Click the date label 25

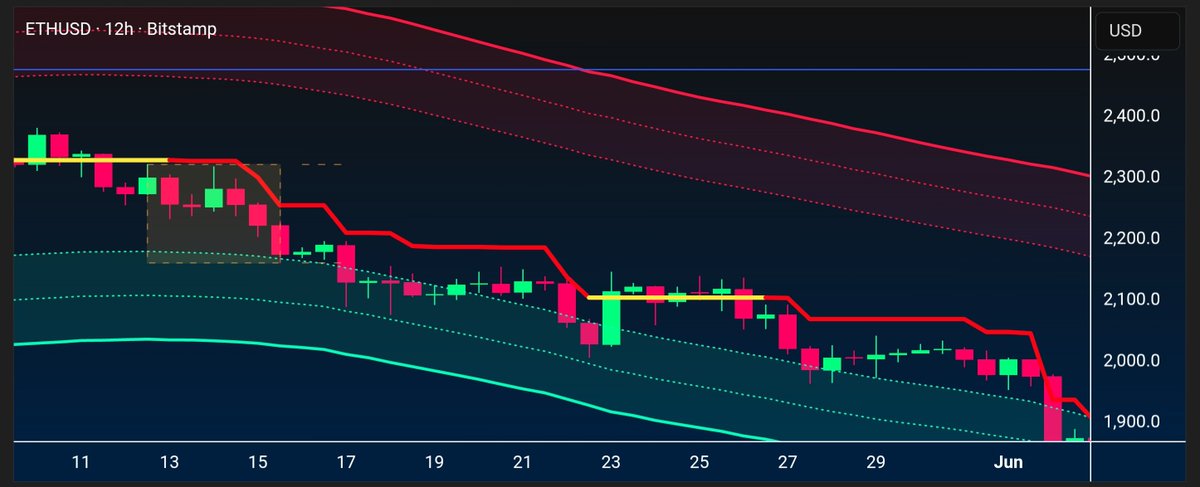pos(699,462)
